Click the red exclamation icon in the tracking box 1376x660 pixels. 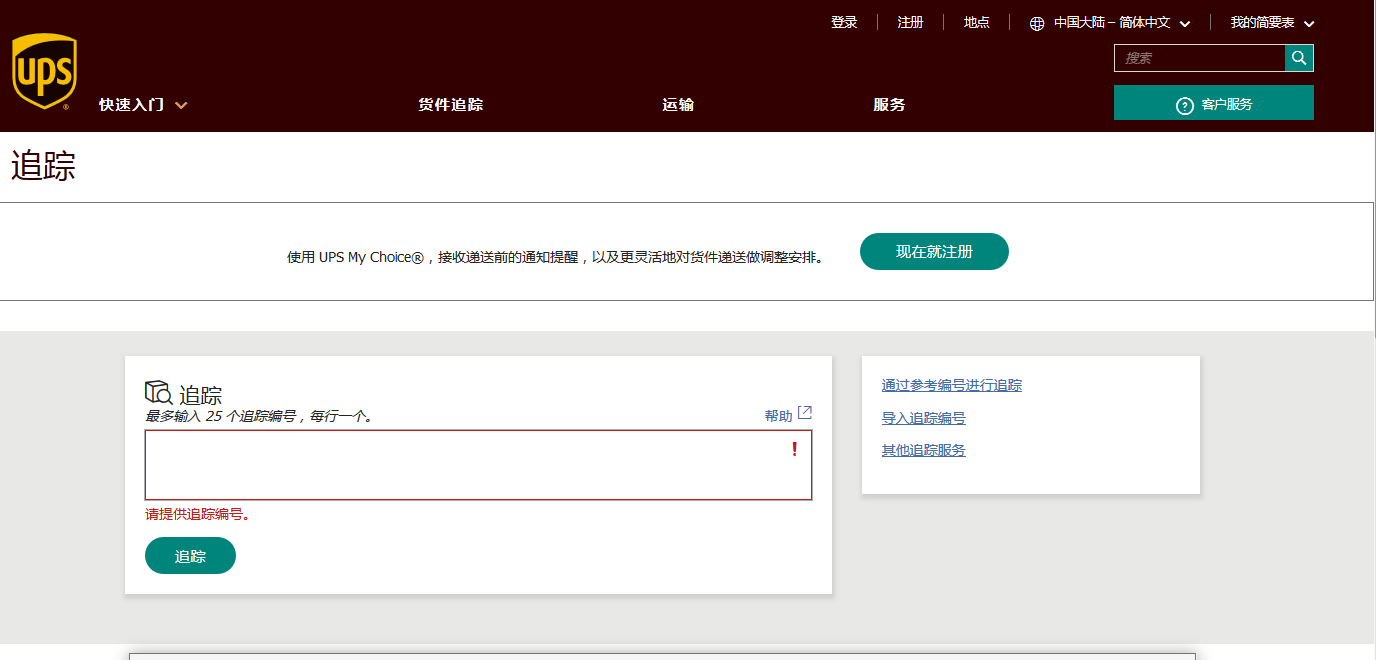tap(794, 449)
